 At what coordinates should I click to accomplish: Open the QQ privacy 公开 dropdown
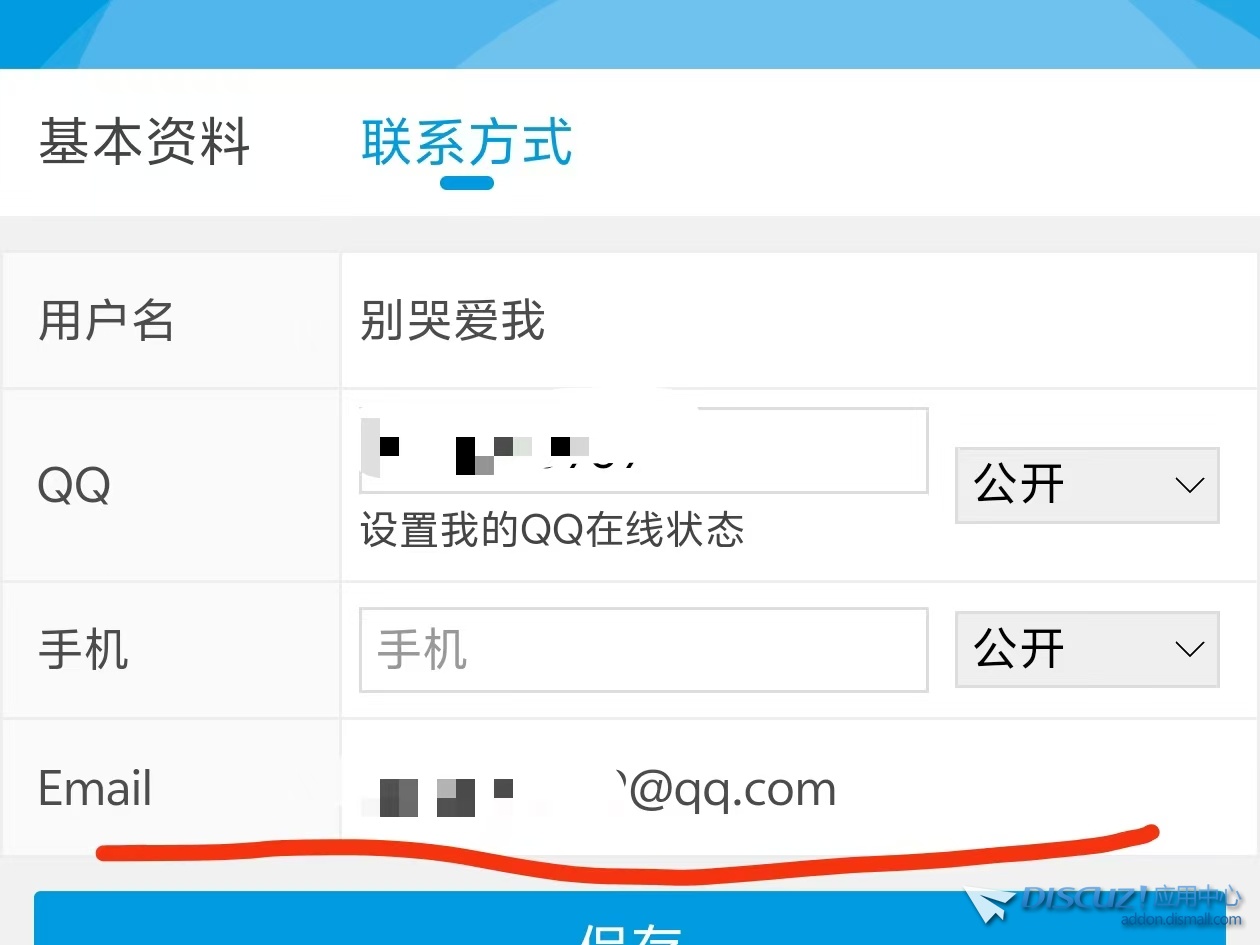click(1087, 485)
